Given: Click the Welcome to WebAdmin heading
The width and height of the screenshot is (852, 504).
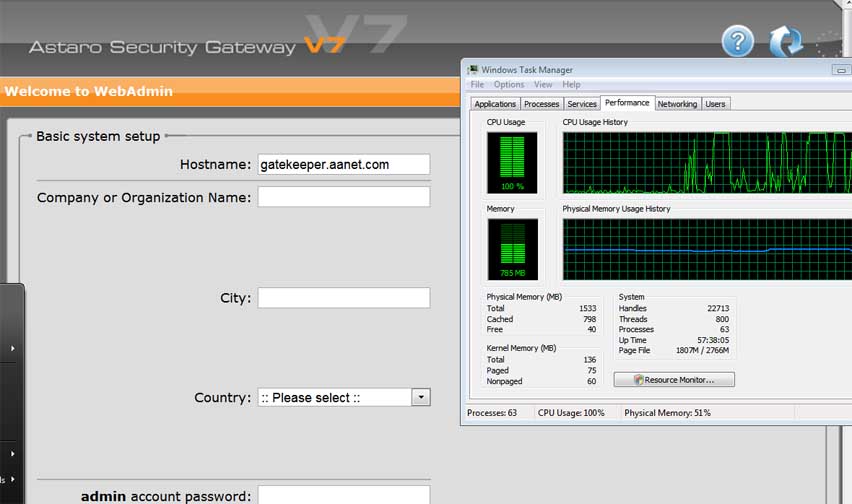Looking at the screenshot, I should pos(89,91).
